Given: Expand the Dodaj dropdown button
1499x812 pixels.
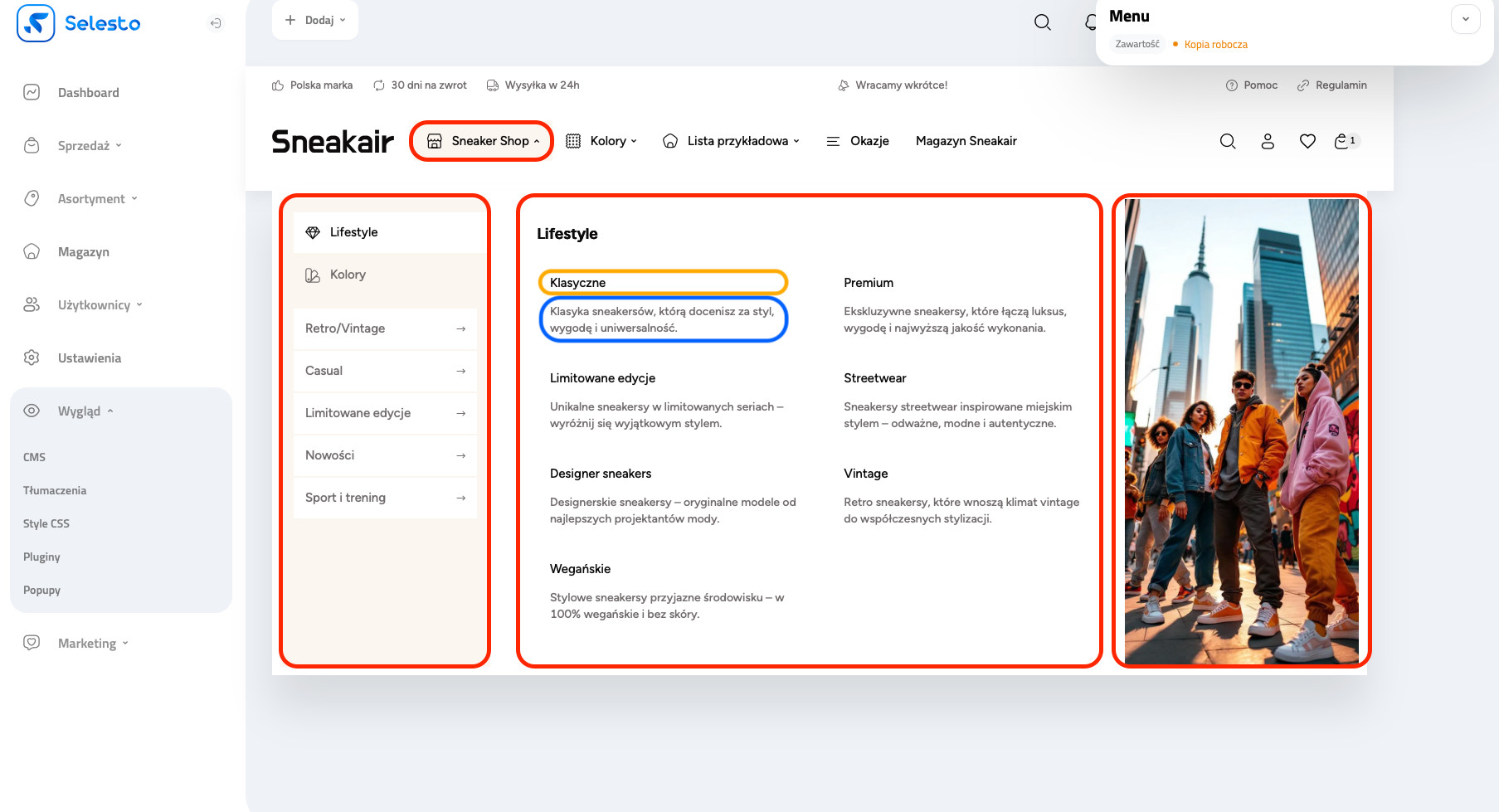Looking at the screenshot, I should coord(315,20).
